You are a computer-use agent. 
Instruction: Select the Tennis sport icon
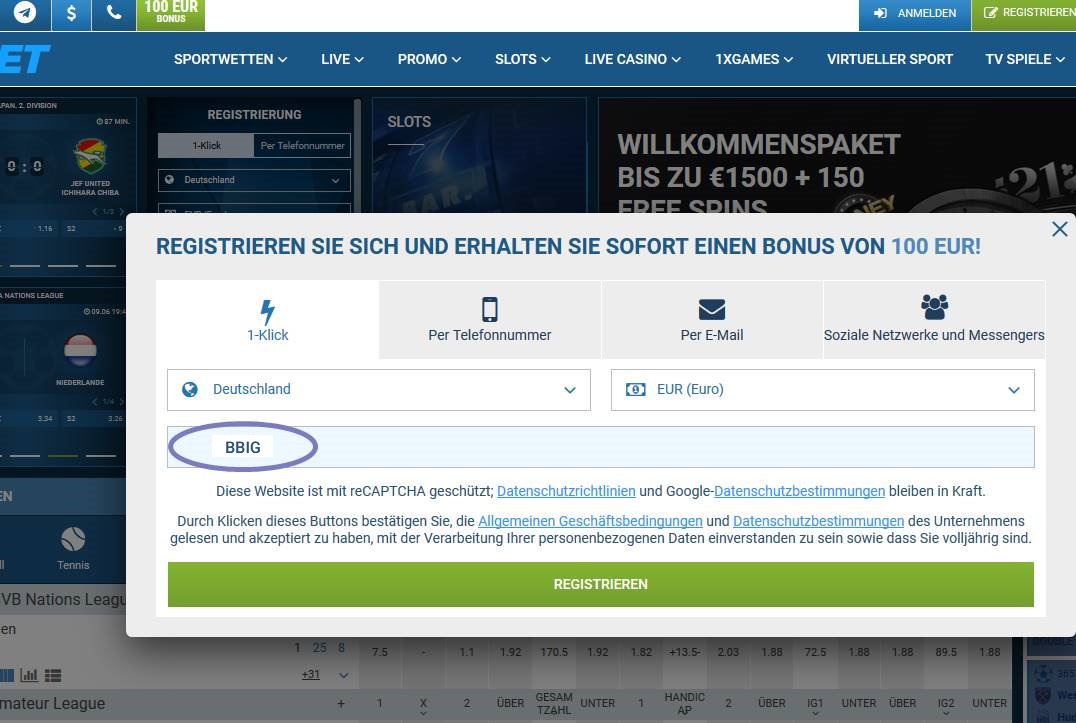[73, 549]
